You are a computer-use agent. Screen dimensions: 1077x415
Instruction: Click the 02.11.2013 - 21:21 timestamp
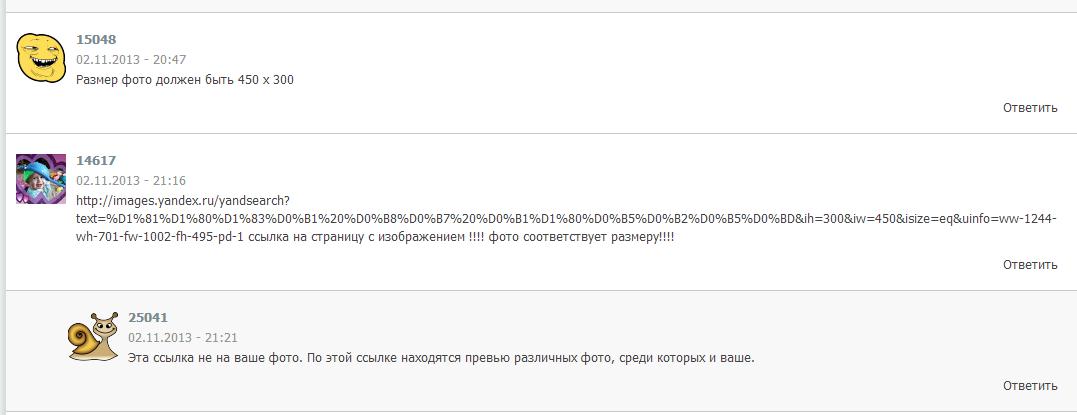tap(183, 338)
